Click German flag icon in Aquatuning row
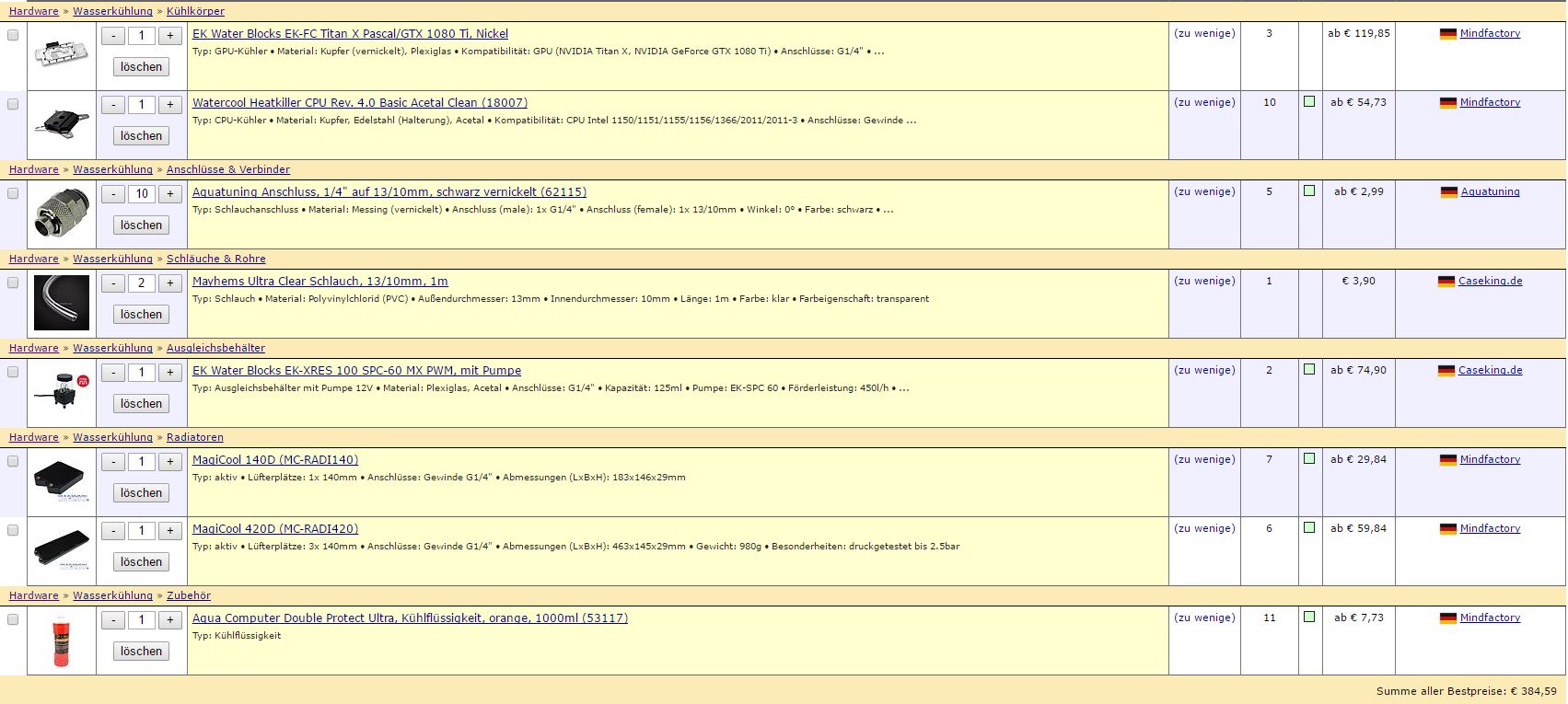 click(x=1448, y=192)
